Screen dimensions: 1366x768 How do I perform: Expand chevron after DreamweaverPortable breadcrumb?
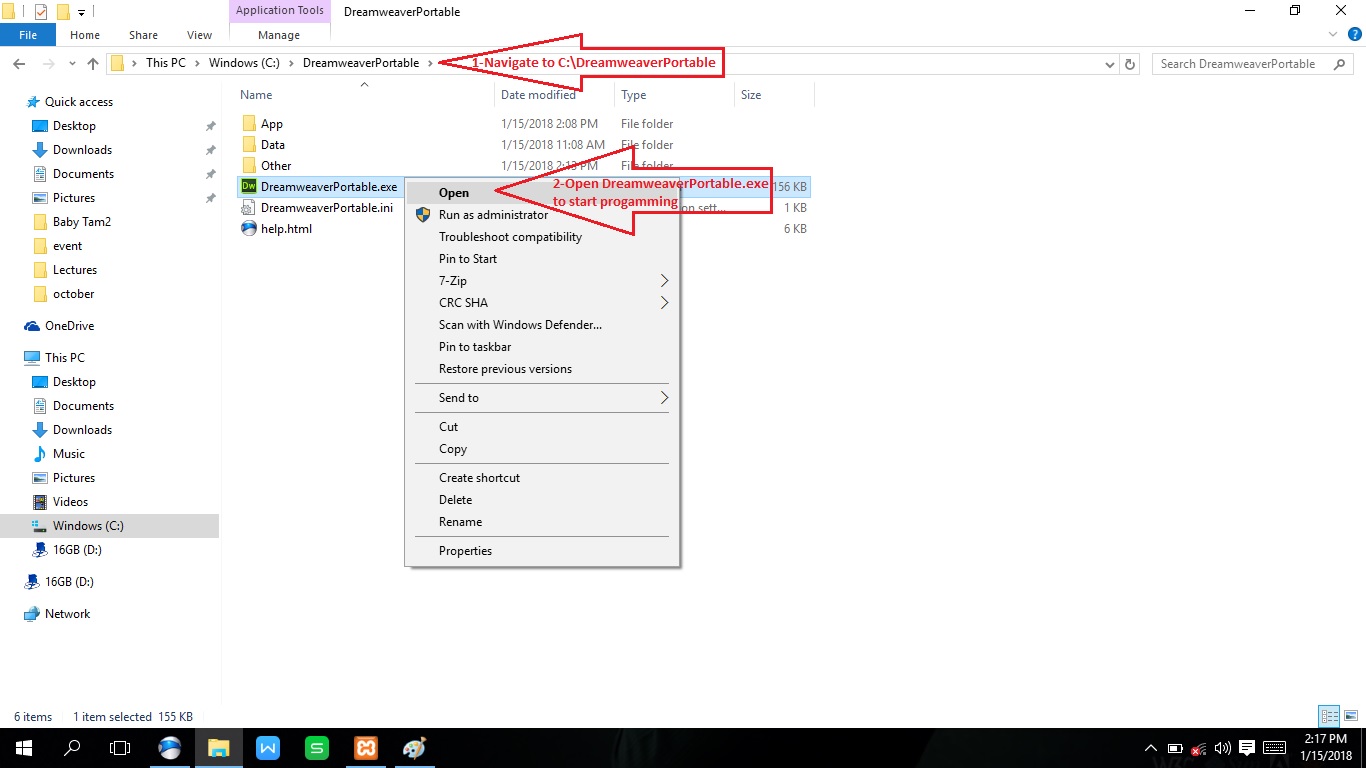pos(431,63)
